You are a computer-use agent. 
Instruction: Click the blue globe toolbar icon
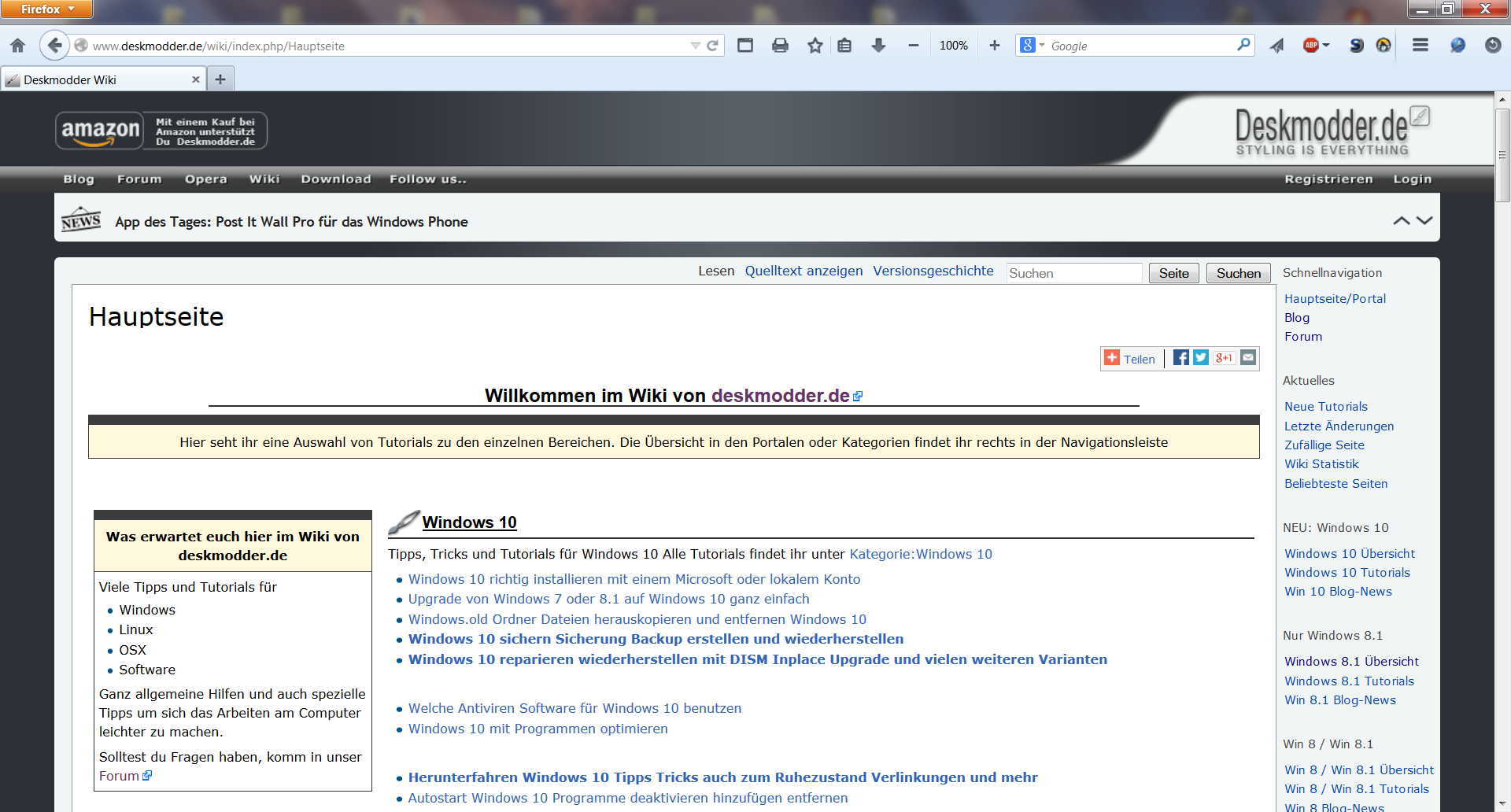pos(1457,46)
